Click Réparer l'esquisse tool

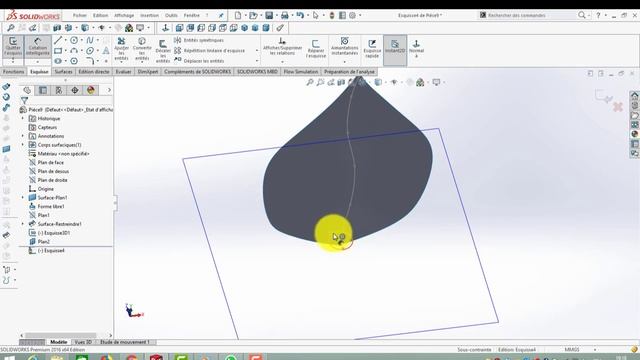316,49
